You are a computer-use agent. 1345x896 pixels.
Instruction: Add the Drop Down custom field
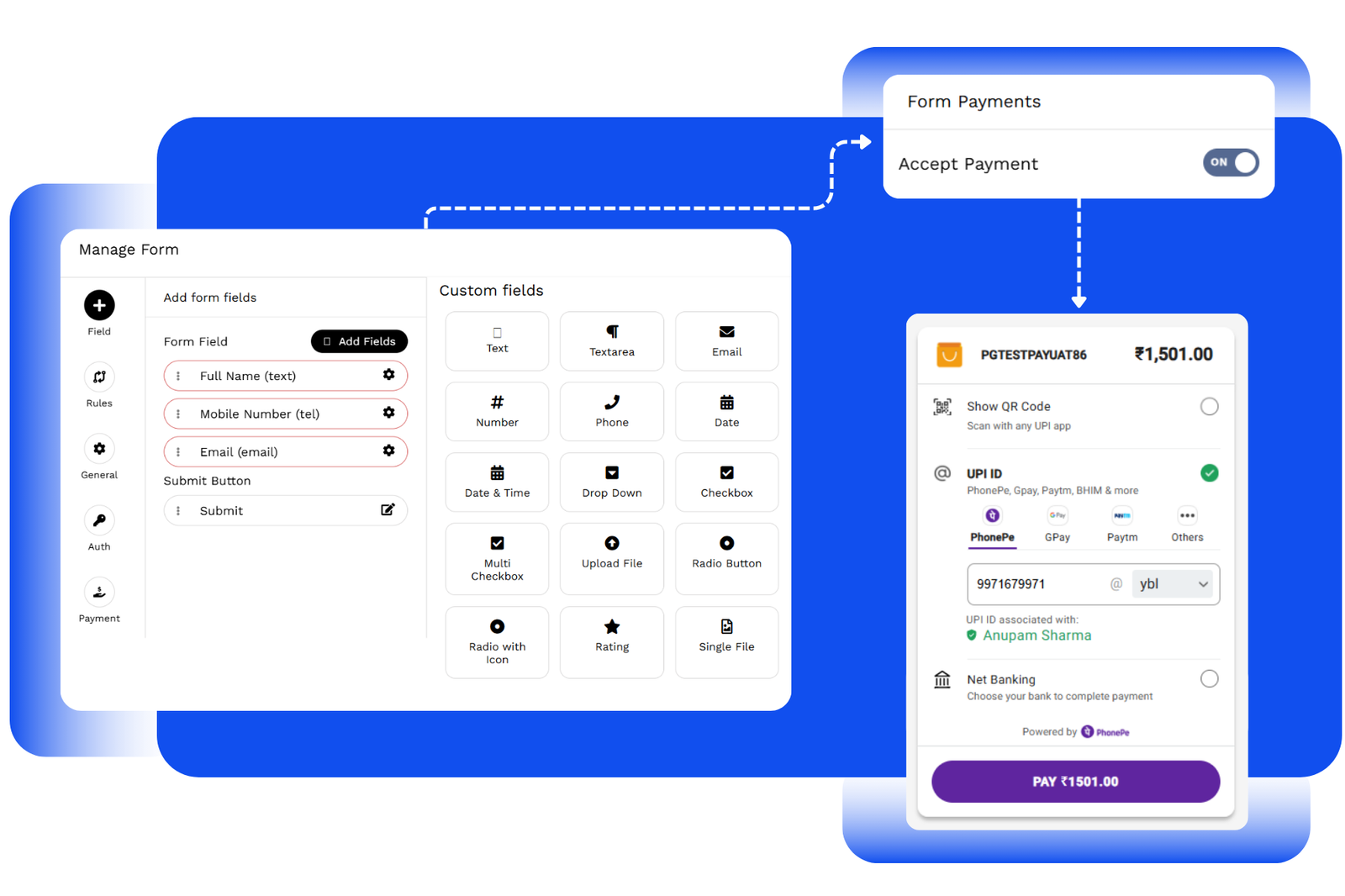pyautogui.click(x=611, y=482)
